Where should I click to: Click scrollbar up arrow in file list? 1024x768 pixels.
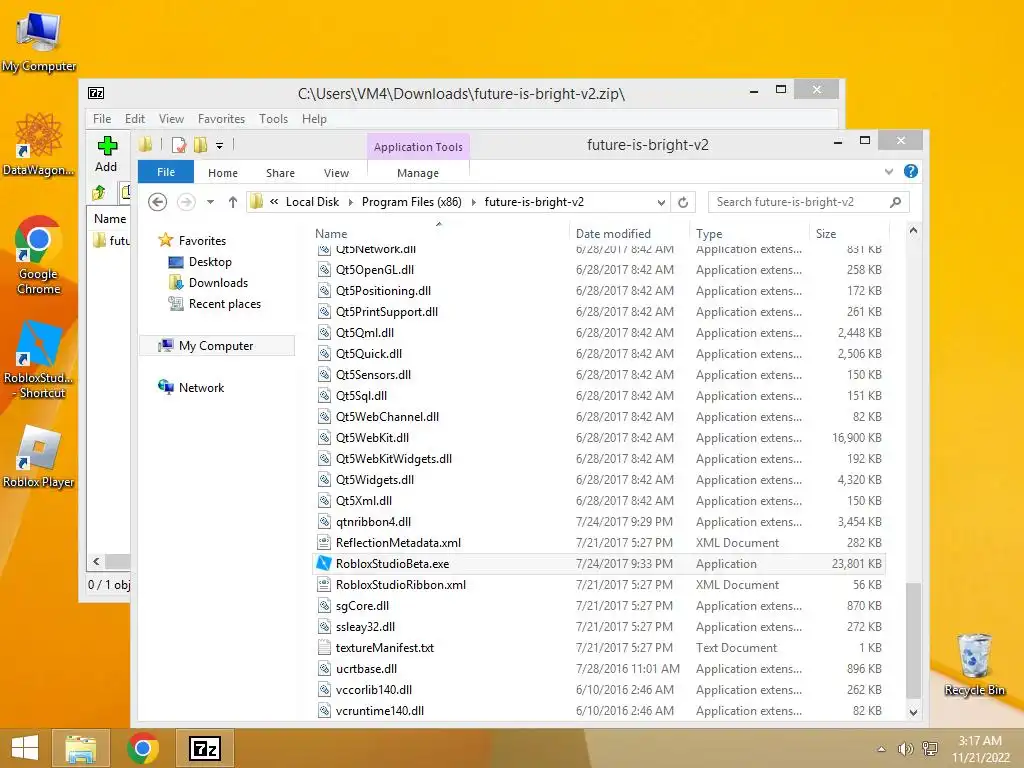(914, 231)
